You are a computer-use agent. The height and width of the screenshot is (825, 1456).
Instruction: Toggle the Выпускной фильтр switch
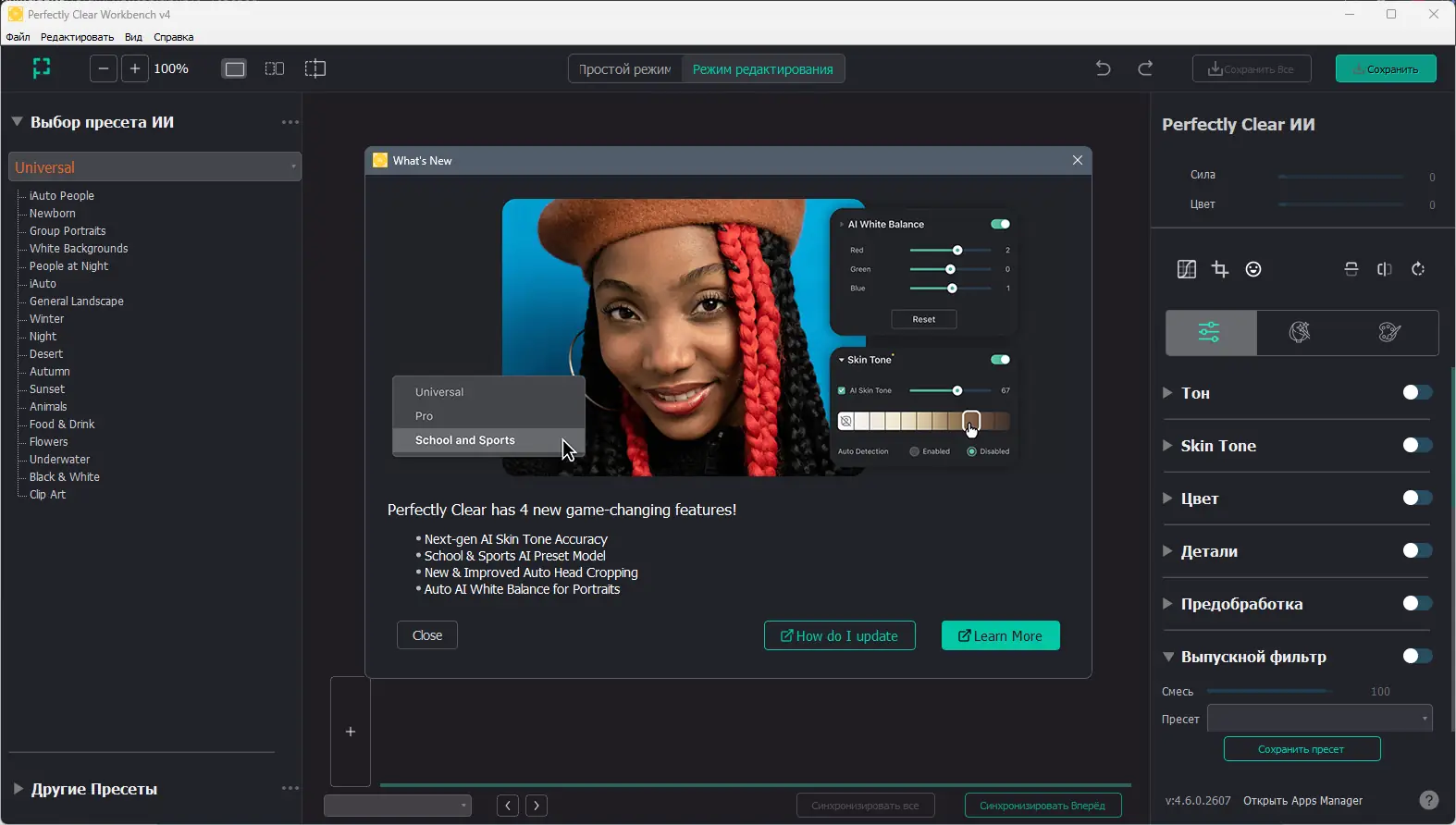point(1417,656)
